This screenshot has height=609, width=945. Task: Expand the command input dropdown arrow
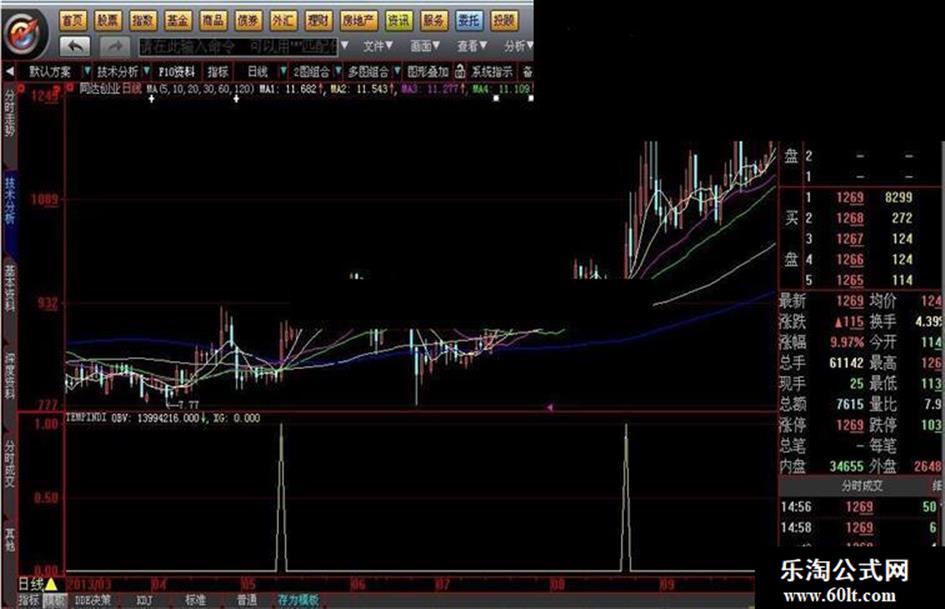345,46
